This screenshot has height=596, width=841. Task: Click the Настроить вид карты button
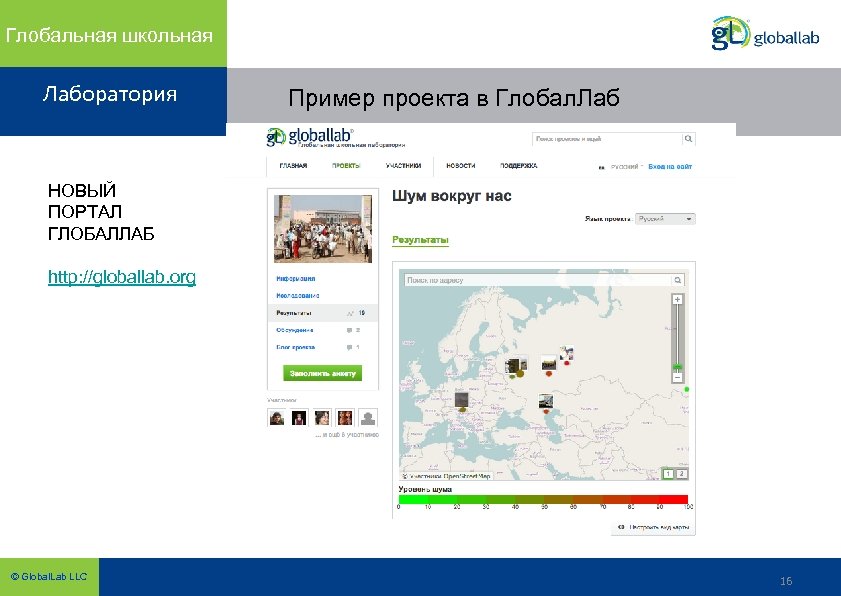tap(653, 527)
